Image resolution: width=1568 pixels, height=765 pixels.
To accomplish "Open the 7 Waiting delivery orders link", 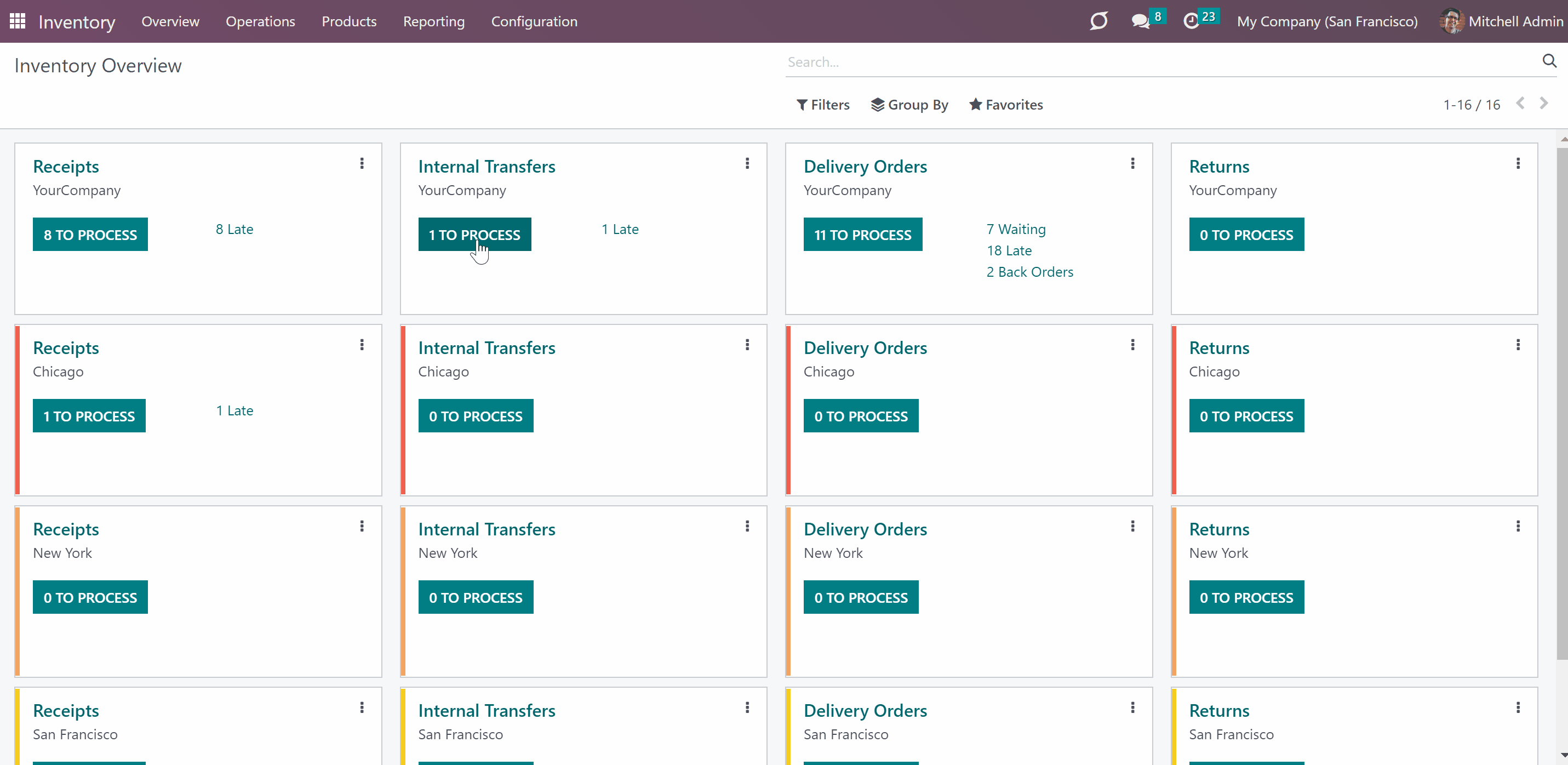I will (1016, 229).
